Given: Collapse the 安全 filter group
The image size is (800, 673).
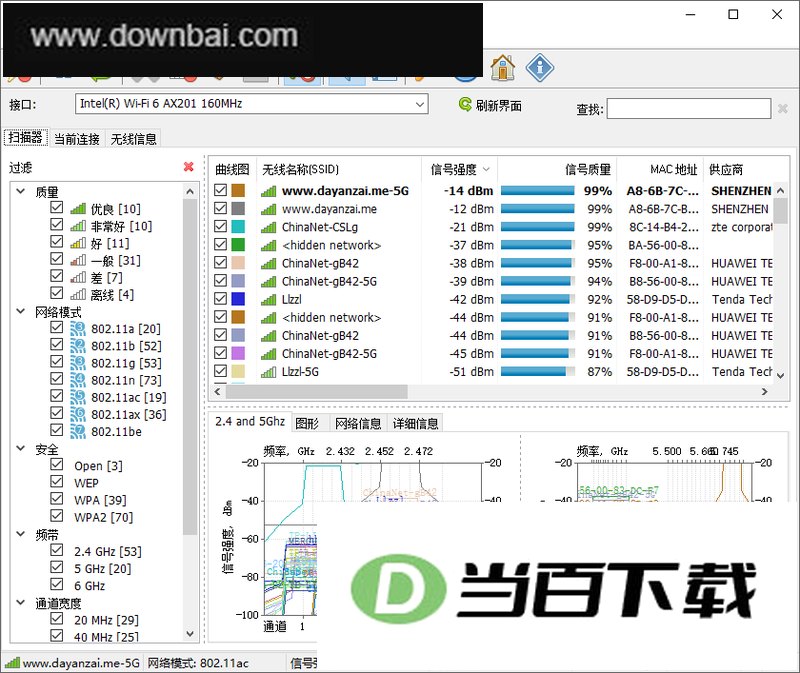Looking at the screenshot, I should click(21, 448).
